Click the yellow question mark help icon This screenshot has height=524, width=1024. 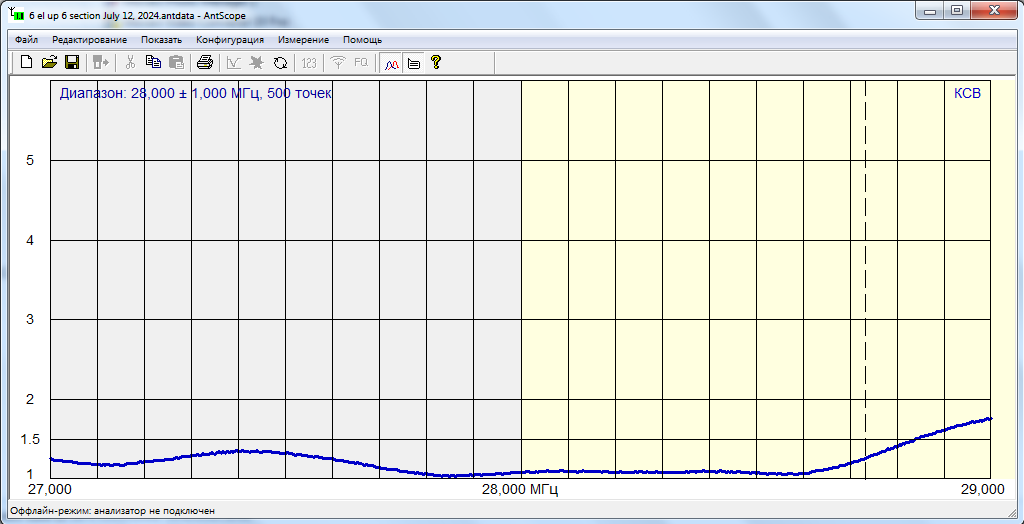pyautogui.click(x=436, y=62)
